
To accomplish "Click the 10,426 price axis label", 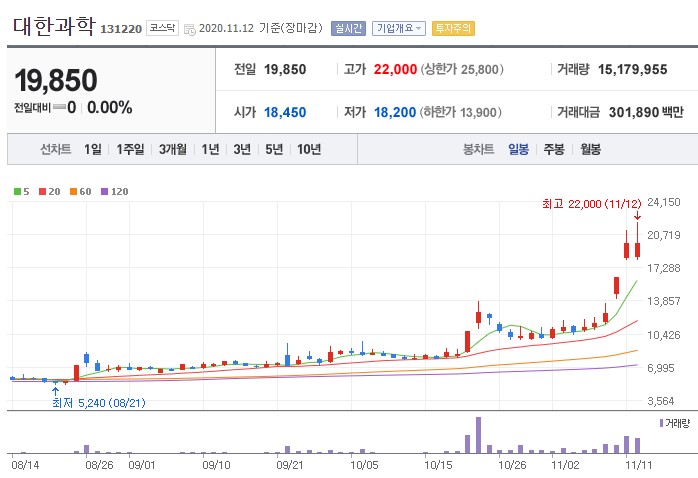I will pyautogui.click(x=664, y=335).
